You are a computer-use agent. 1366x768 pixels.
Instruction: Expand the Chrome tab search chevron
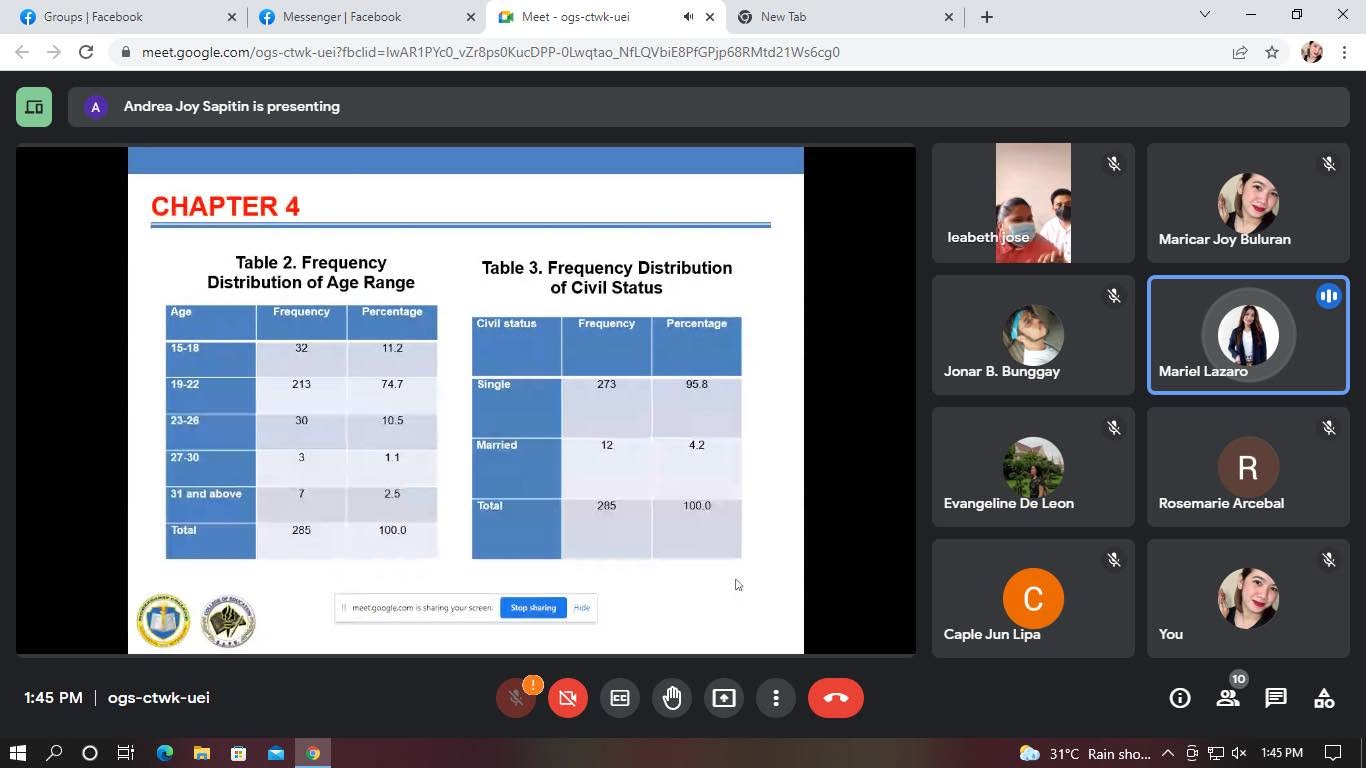1205,15
